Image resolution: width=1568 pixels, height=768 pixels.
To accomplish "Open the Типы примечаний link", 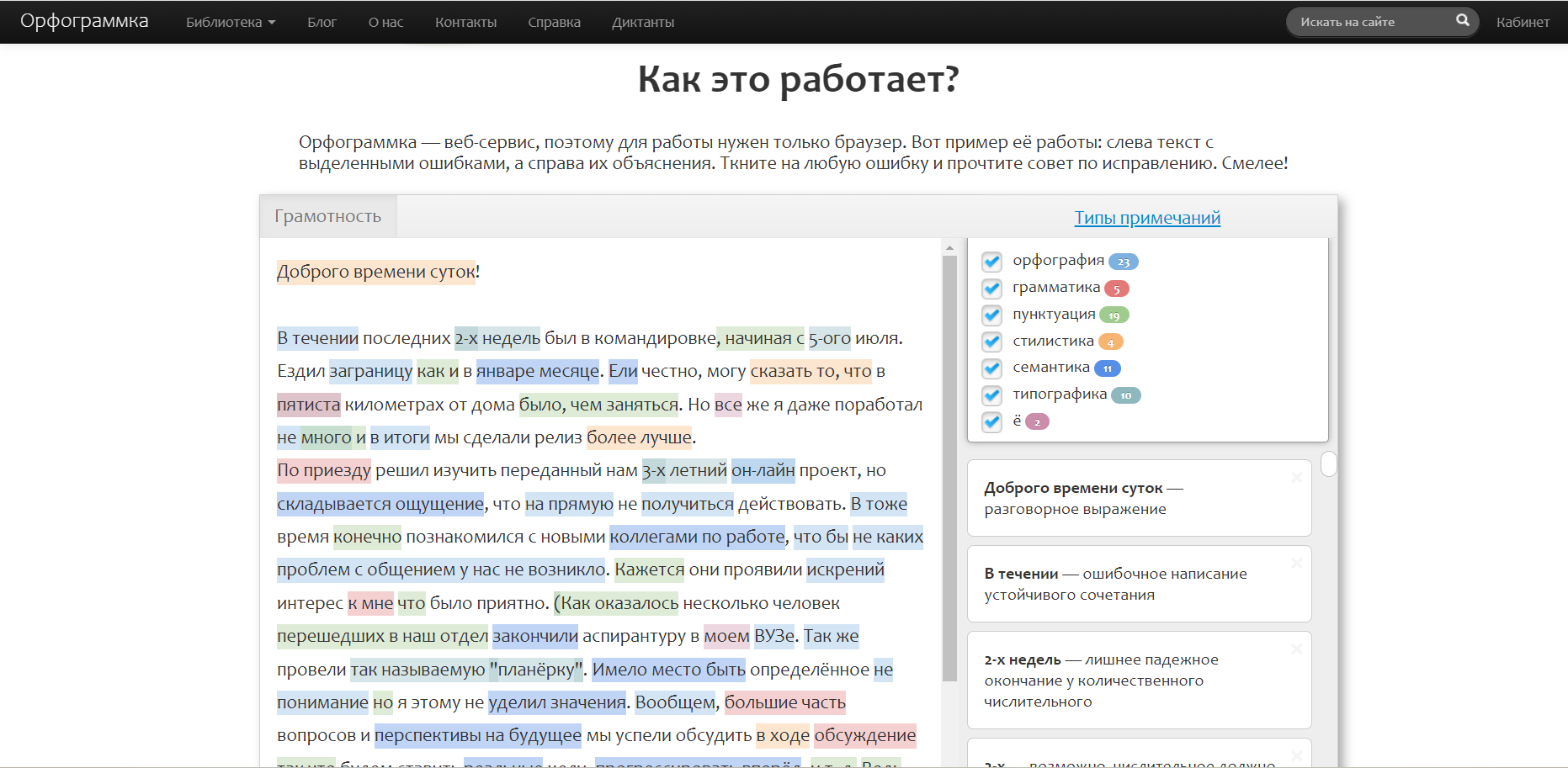I will click(x=1147, y=218).
